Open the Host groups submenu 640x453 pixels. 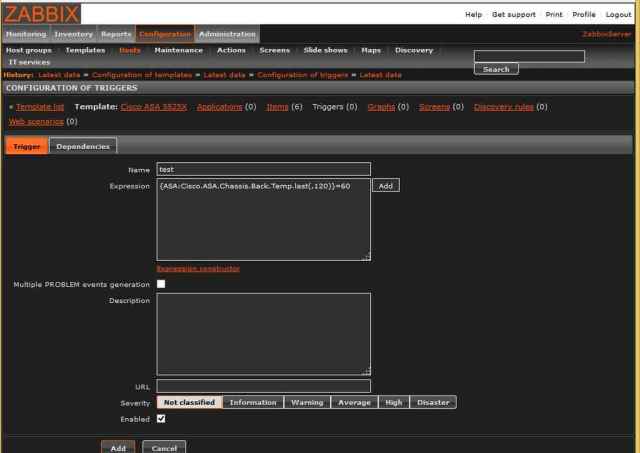29,50
